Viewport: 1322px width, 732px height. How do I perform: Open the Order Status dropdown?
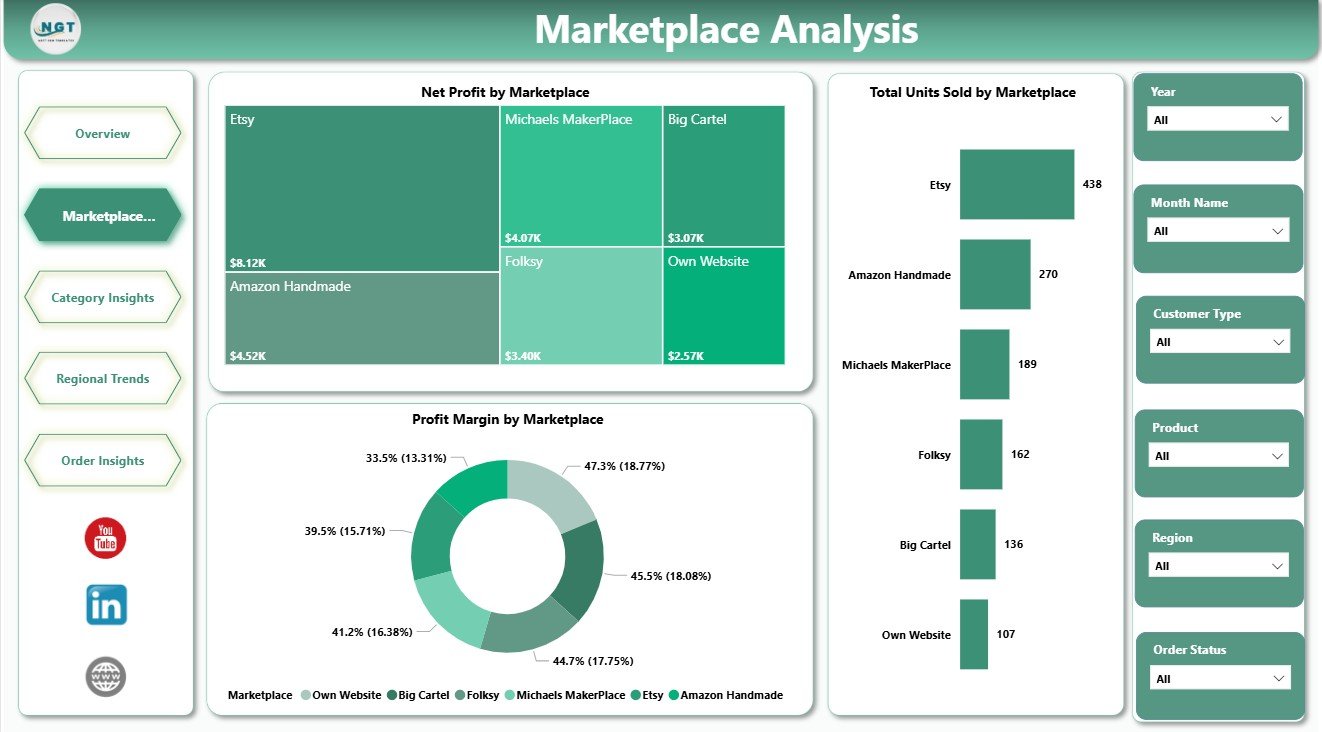tap(1219, 679)
